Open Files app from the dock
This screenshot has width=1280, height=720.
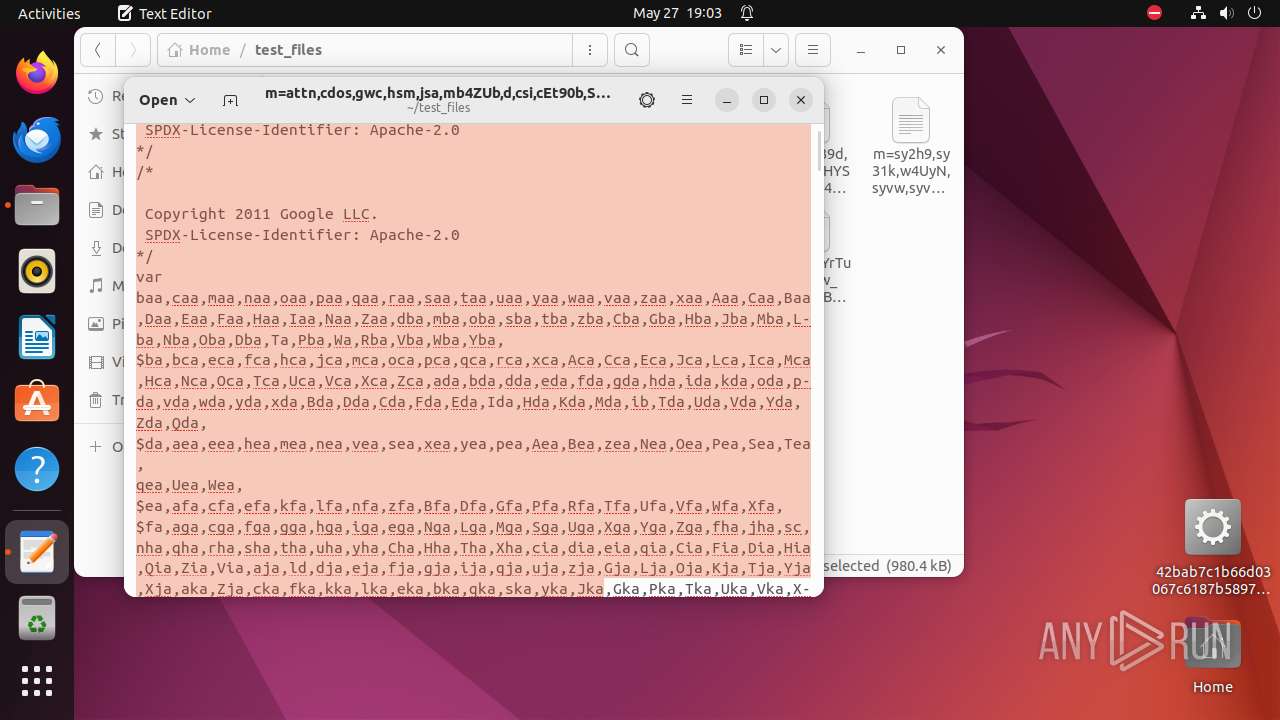pyautogui.click(x=37, y=205)
